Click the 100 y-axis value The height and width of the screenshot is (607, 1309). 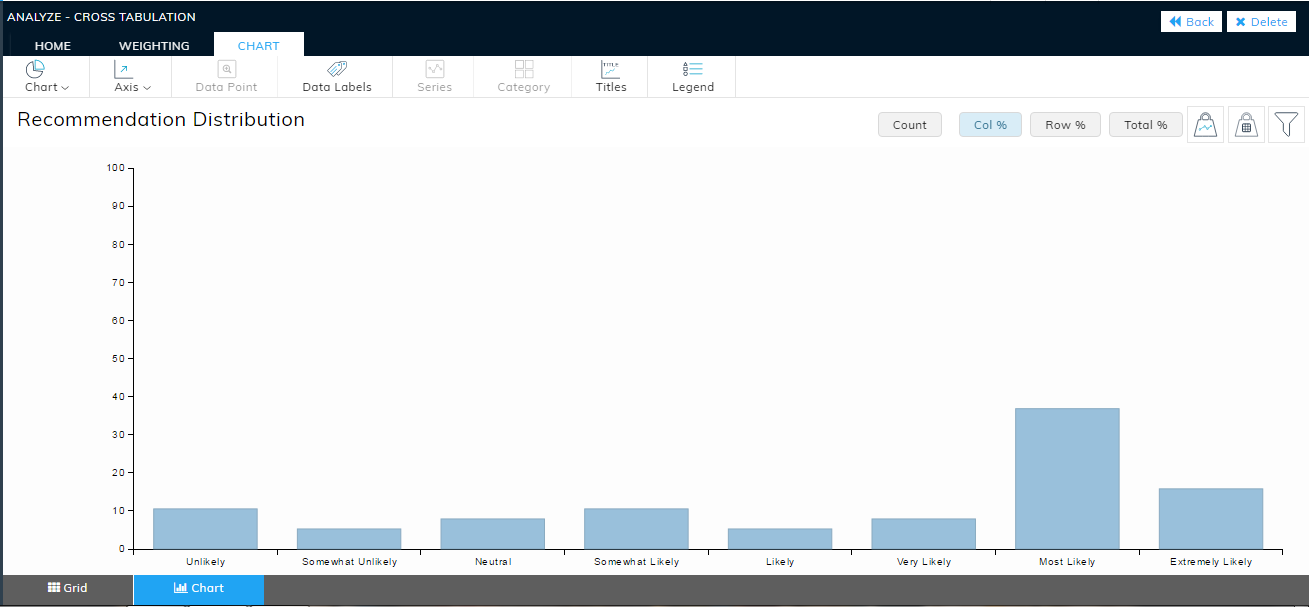pos(115,168)
